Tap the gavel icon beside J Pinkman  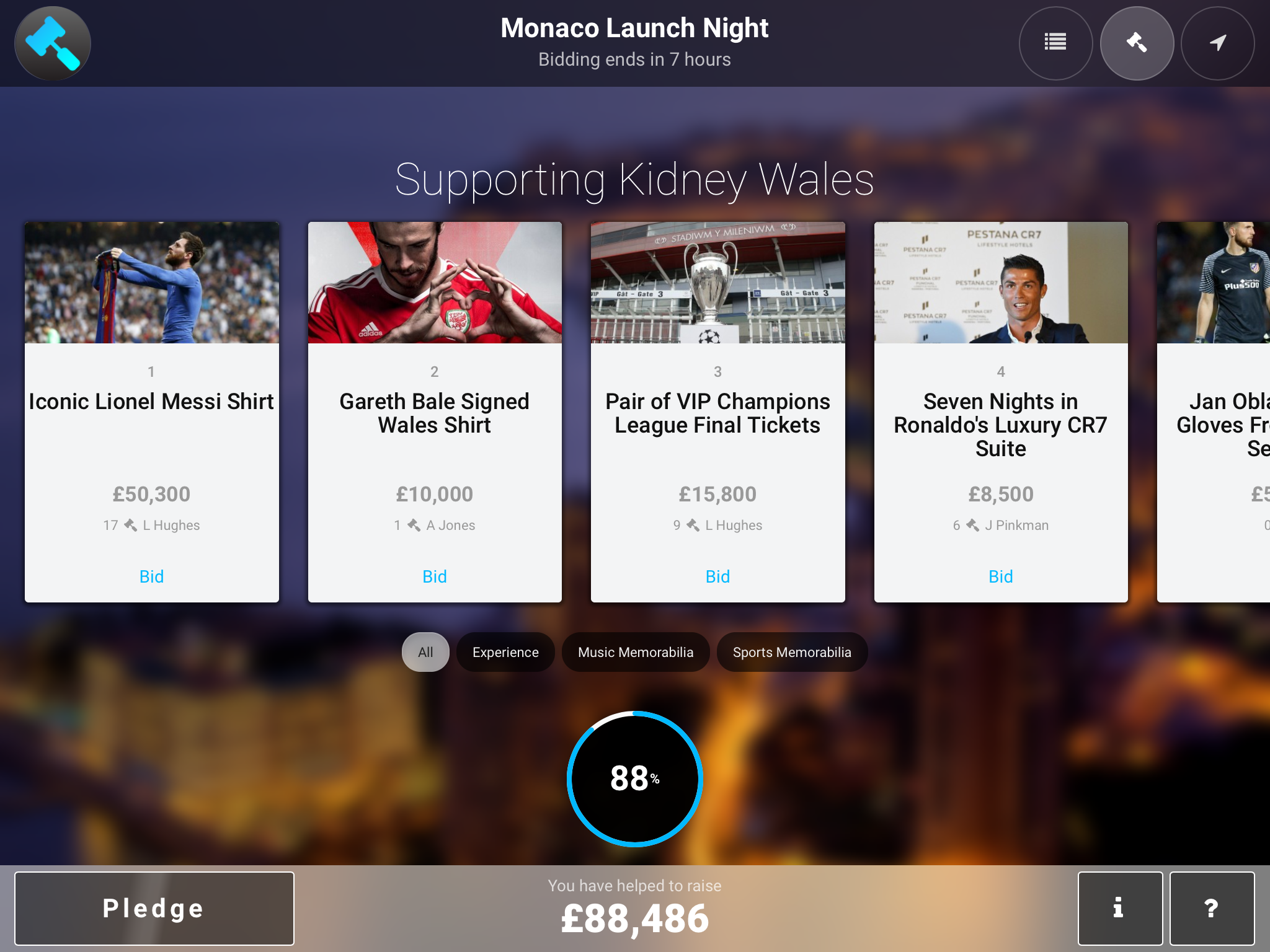click(x=973, y=525)
